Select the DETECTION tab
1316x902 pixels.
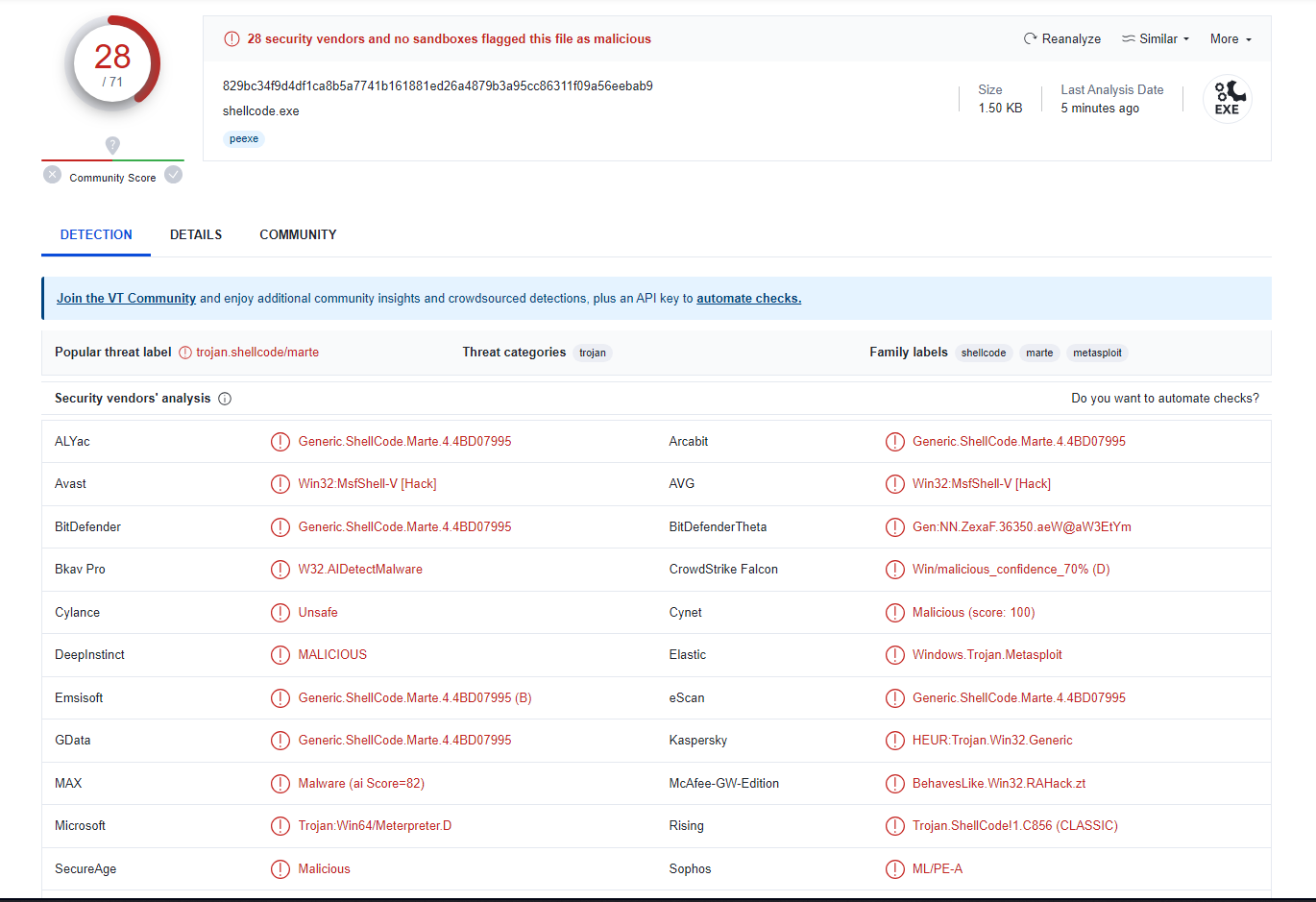(x=96, y=234)
